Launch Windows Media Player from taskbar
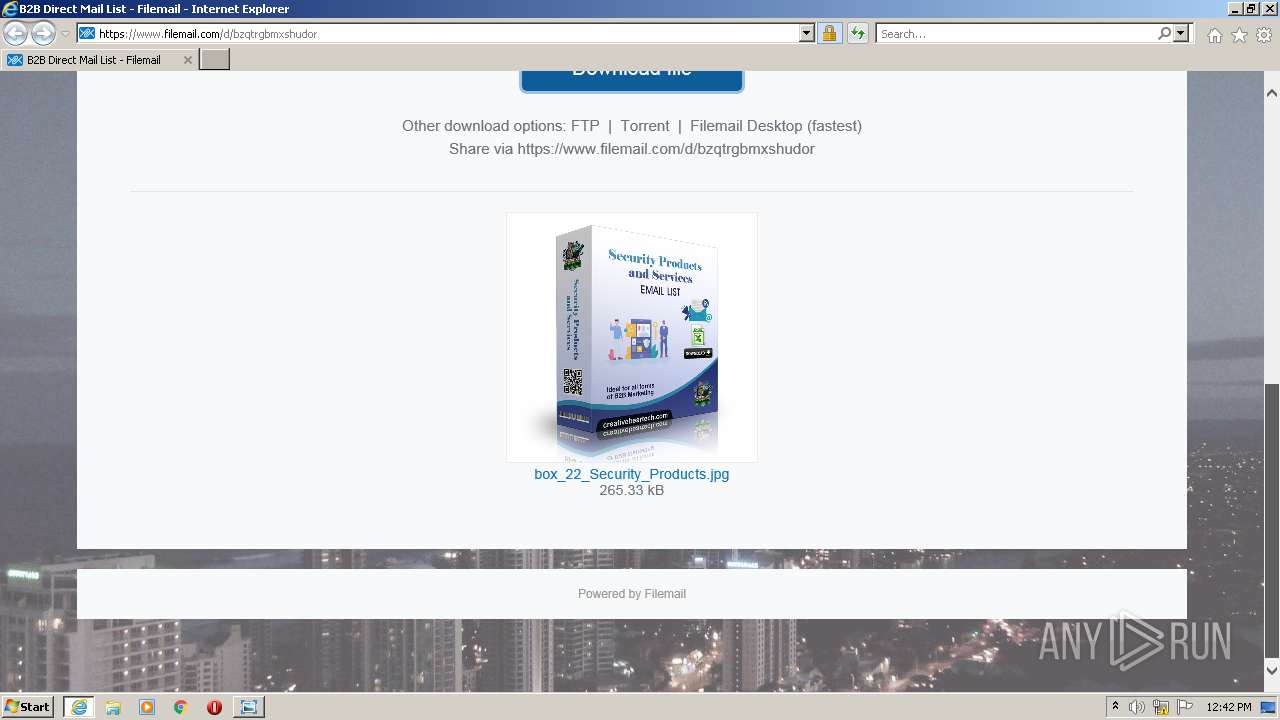This screenshot has width=1280, height=720. point(147,707)
